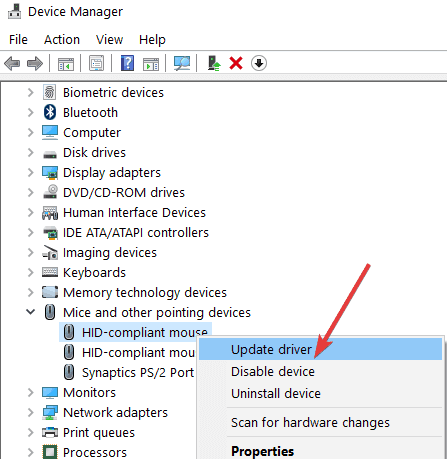The image size is (447, 459).
Task: Open the Properties sheet toolbar icon
Action: click(x=97, y=63)
